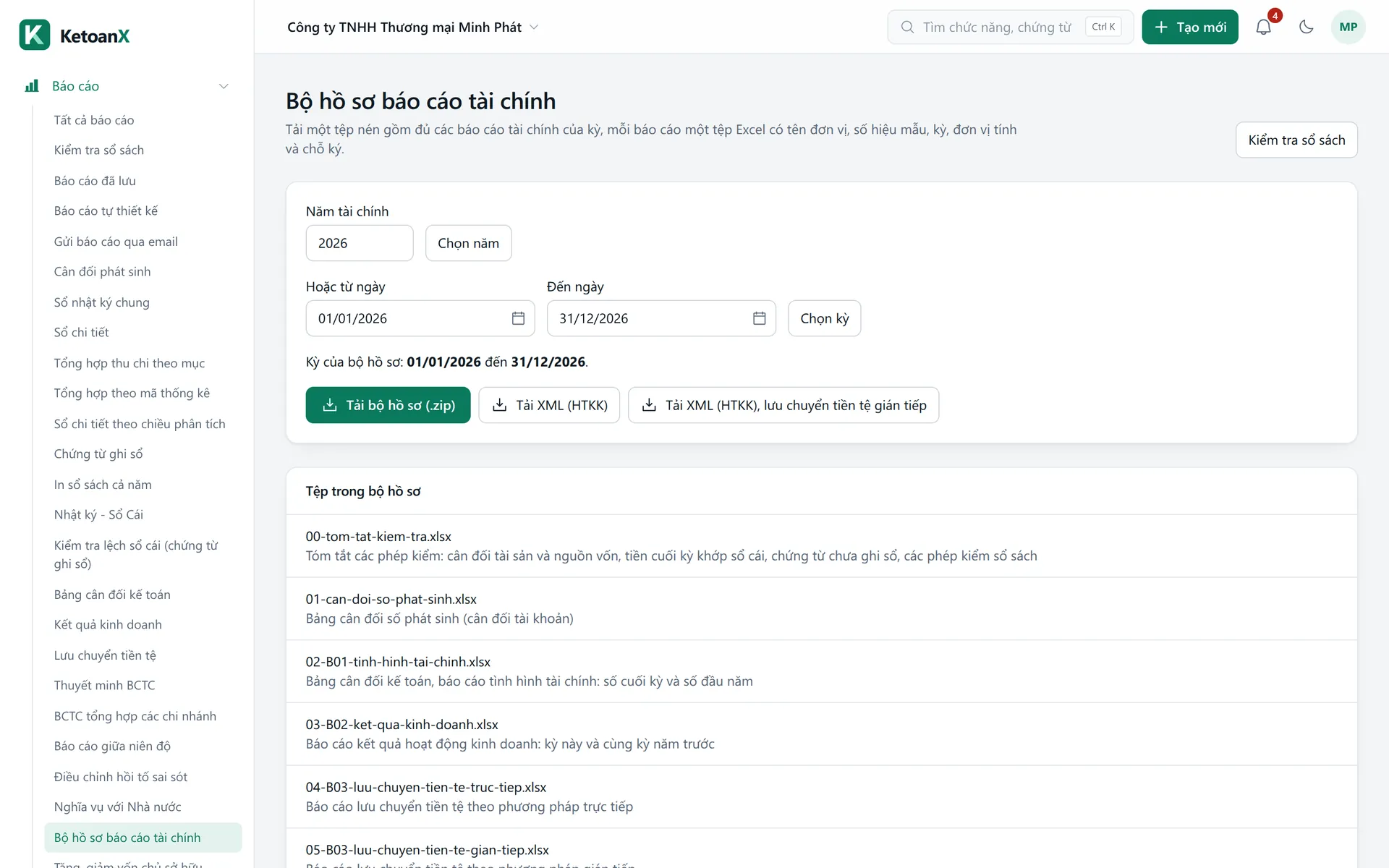Go to Lưu chuyển tiền tệ

[143, 655]
